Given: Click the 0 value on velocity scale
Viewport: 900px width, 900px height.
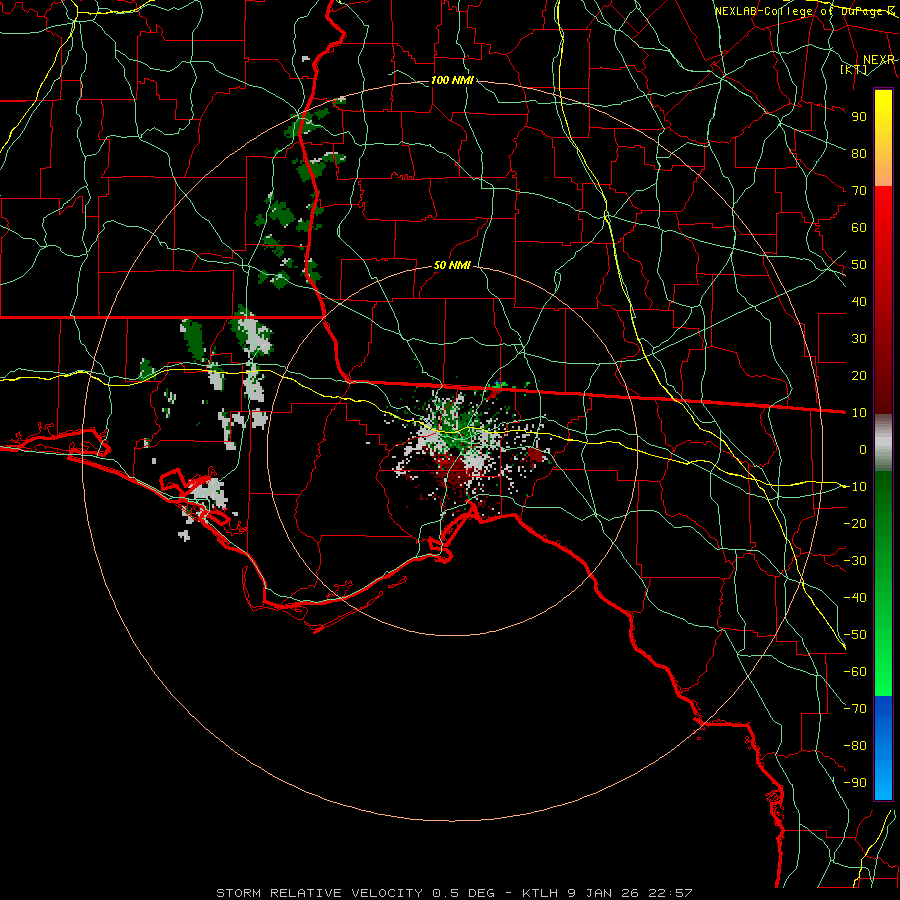Looking at the screenshot, I should (863, 450).
